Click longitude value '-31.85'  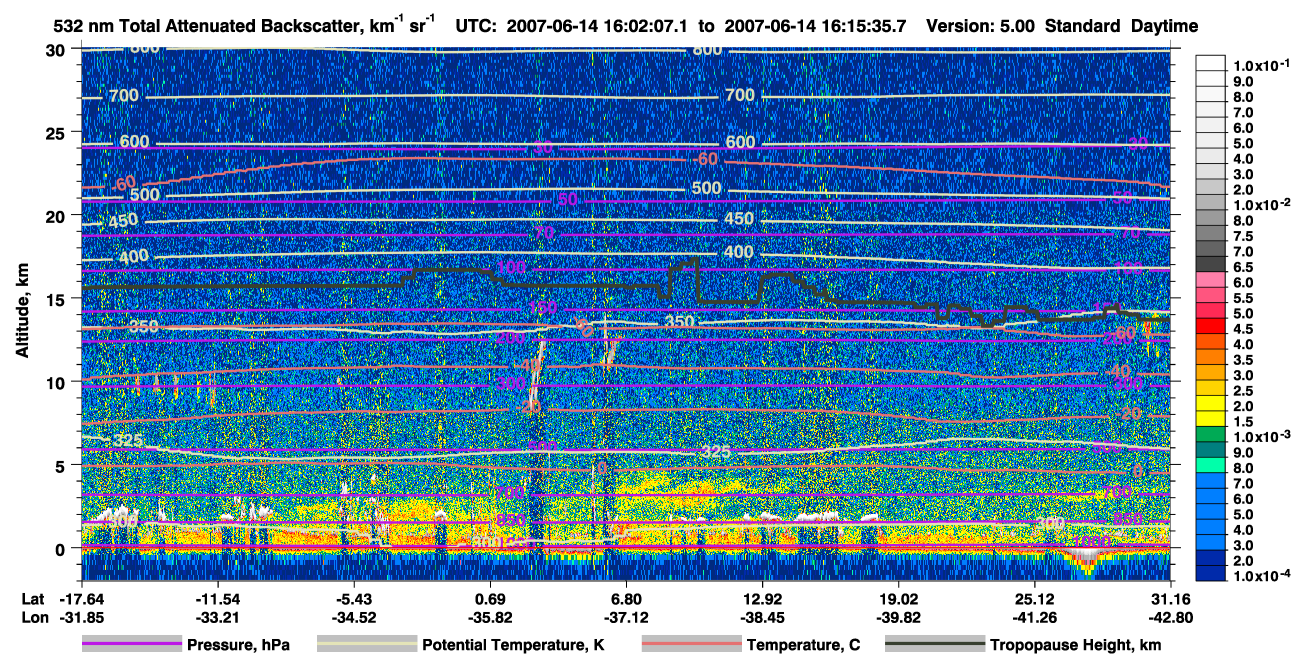pos(81,617)
